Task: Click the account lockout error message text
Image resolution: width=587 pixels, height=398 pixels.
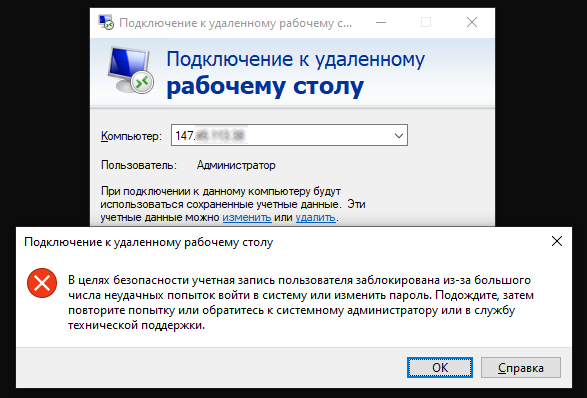Action: click(x=301, y=303)
